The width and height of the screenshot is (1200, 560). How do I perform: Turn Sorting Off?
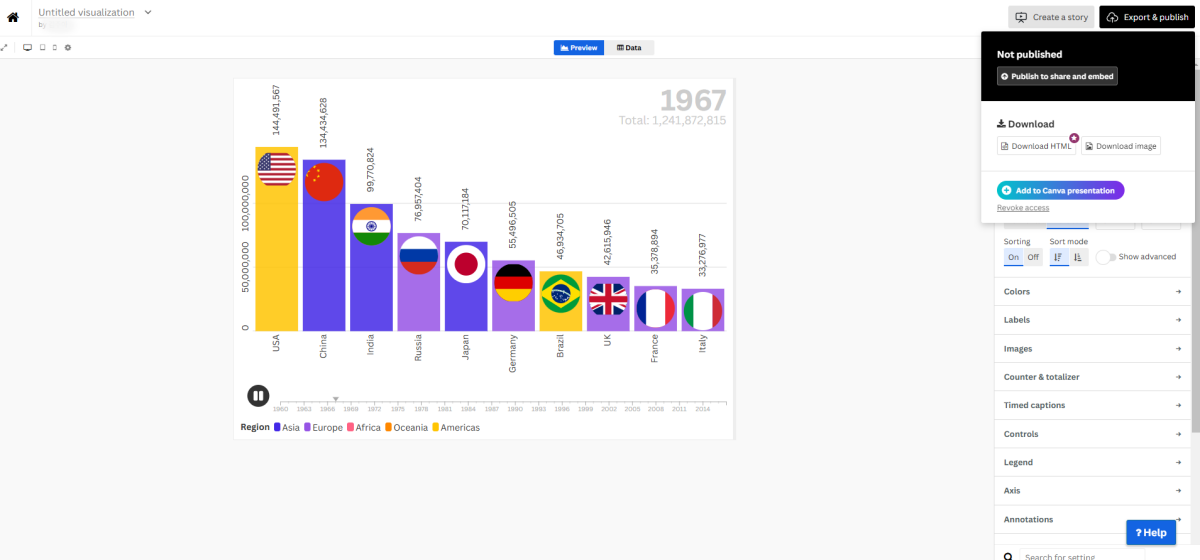click(x=1034, y=257)
